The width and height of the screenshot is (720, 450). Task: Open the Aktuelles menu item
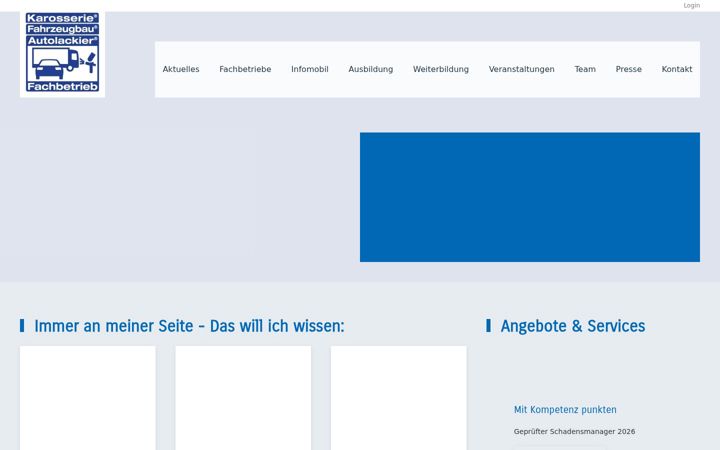pos(181,69)
